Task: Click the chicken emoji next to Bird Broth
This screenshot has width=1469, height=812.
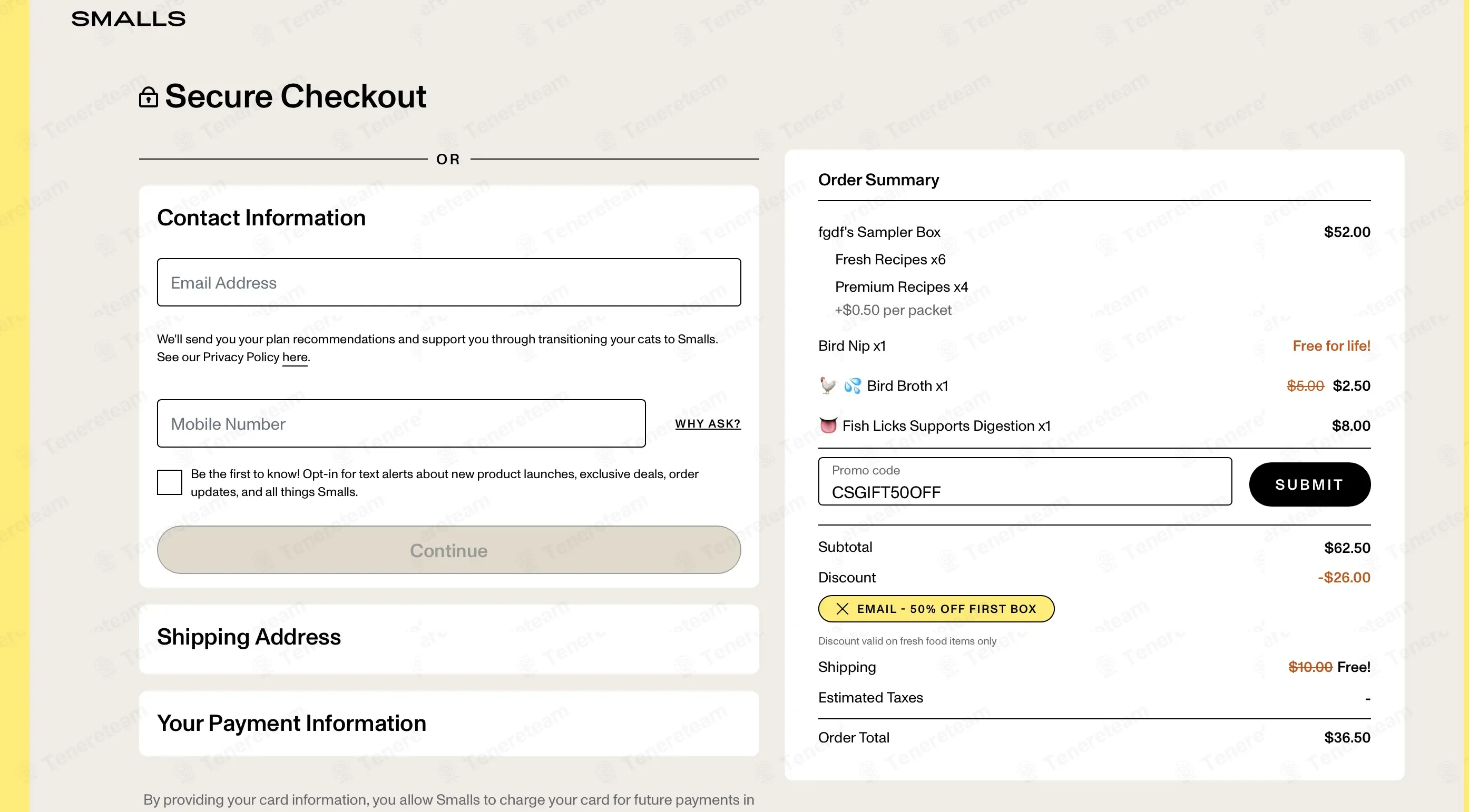Action: 827,386
